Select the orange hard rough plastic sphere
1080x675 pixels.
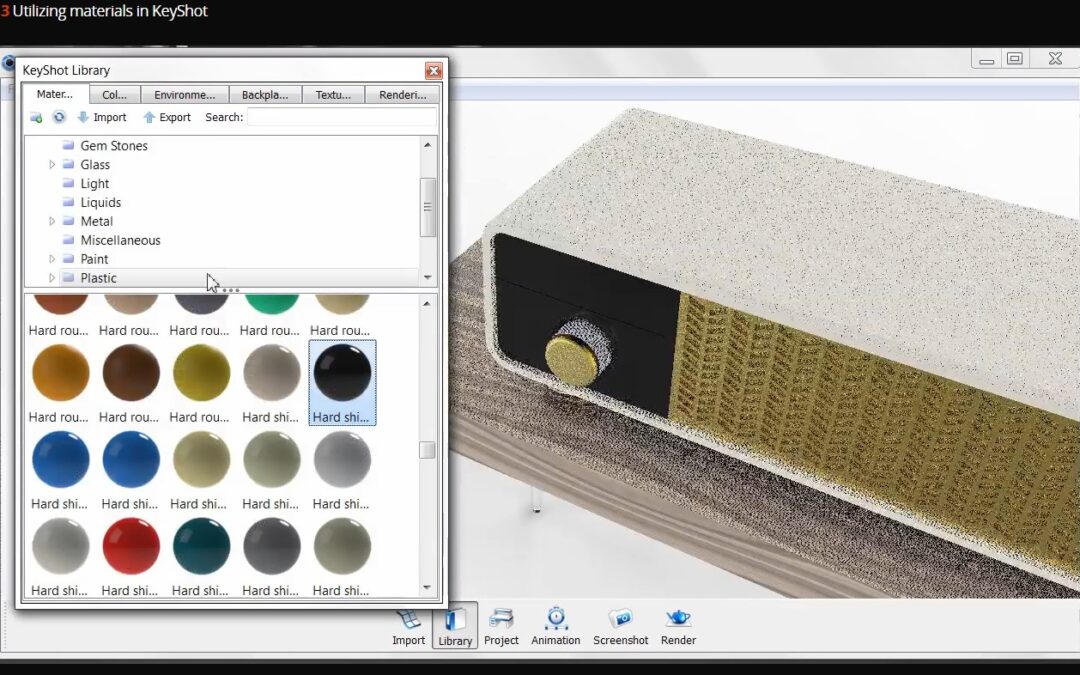click(x=61, y=373)
